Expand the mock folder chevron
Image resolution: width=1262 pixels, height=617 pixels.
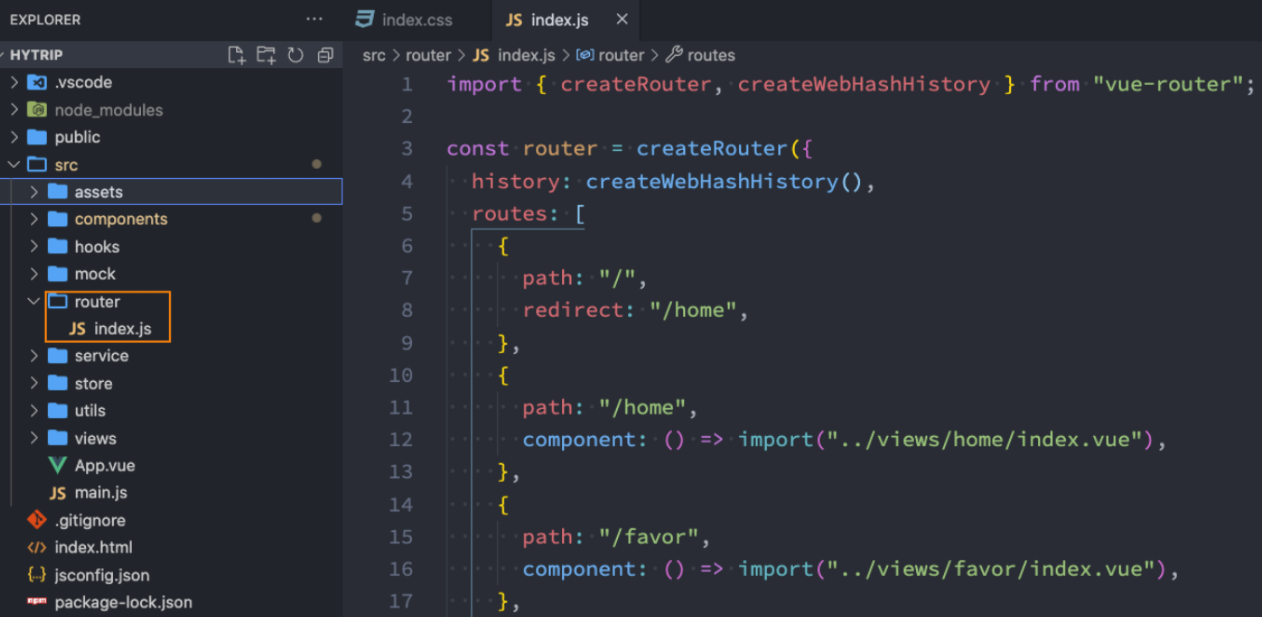pos(34,274)
